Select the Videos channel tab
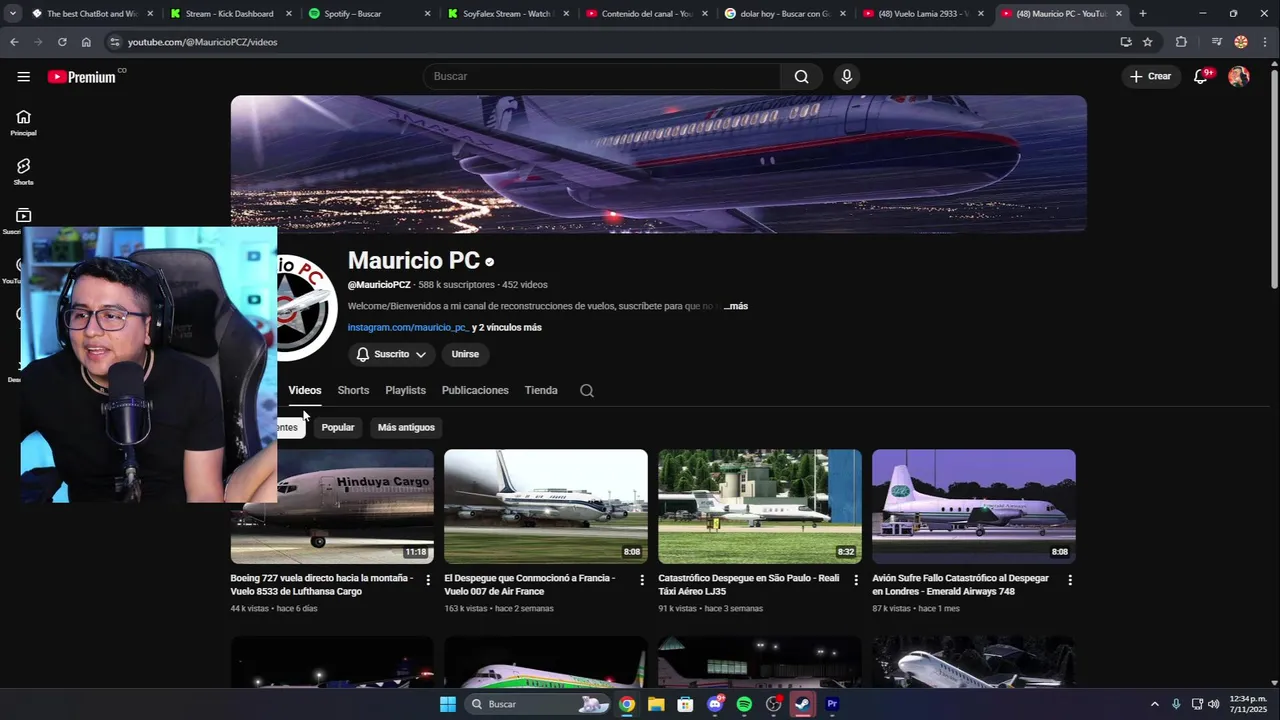1280x720 pixels. [x=305, y=390]
